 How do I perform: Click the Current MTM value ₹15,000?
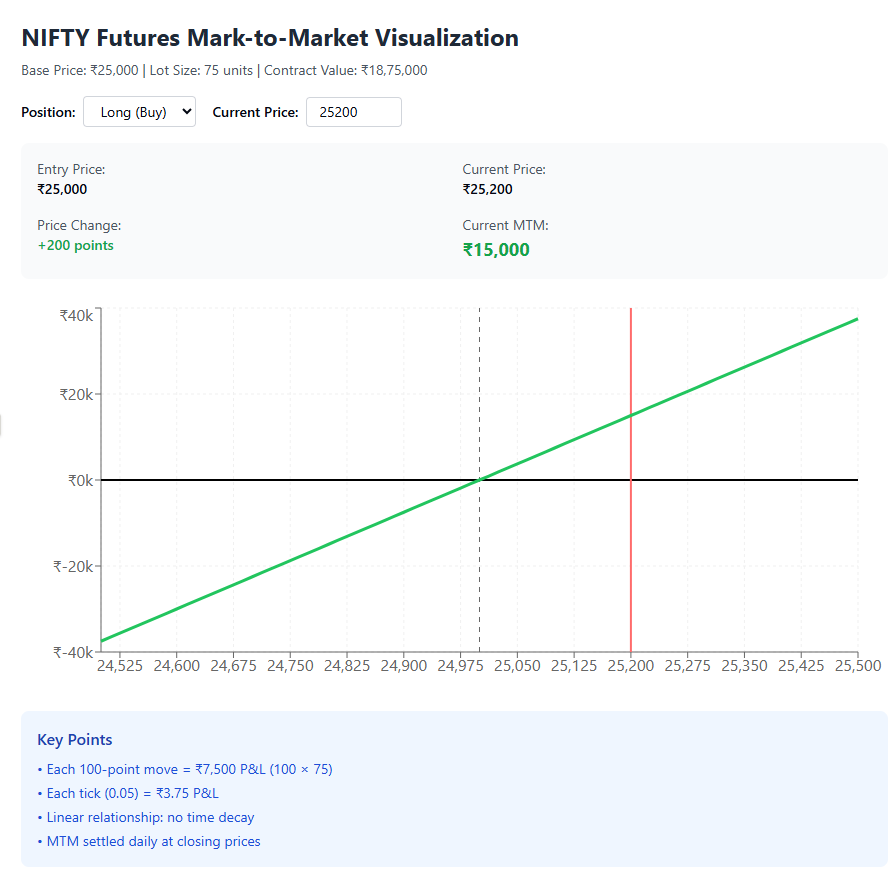pyautogui.click(x=496, y=250)
